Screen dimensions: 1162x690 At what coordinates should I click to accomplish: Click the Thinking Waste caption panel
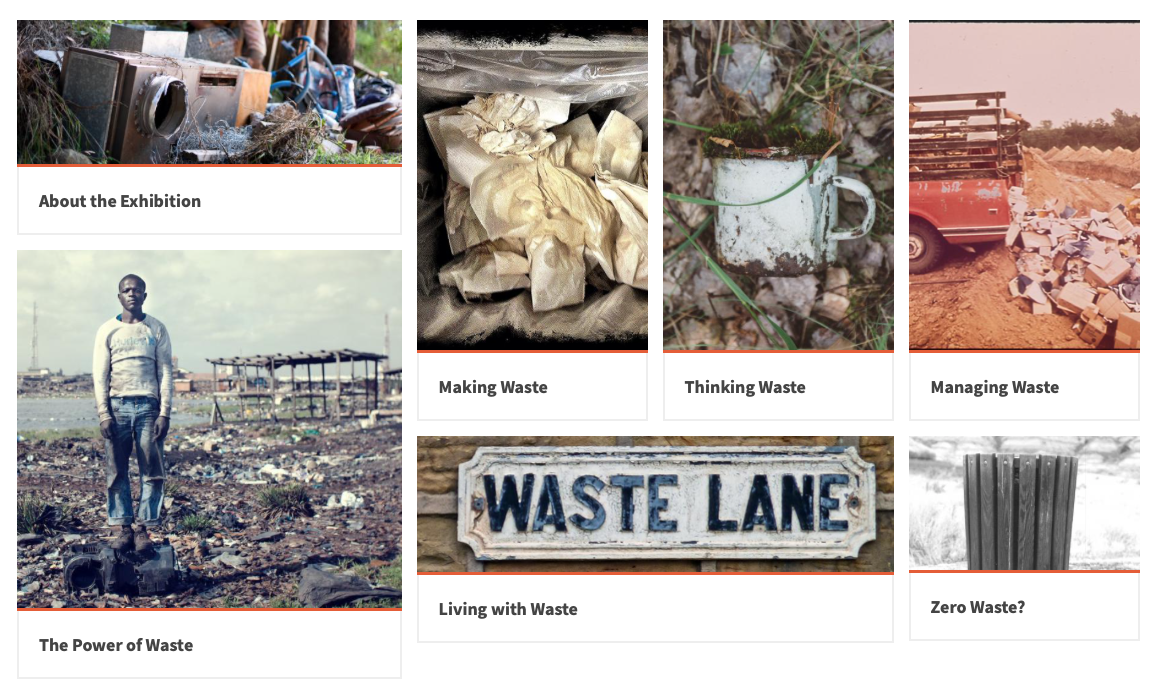click(778, 386)
